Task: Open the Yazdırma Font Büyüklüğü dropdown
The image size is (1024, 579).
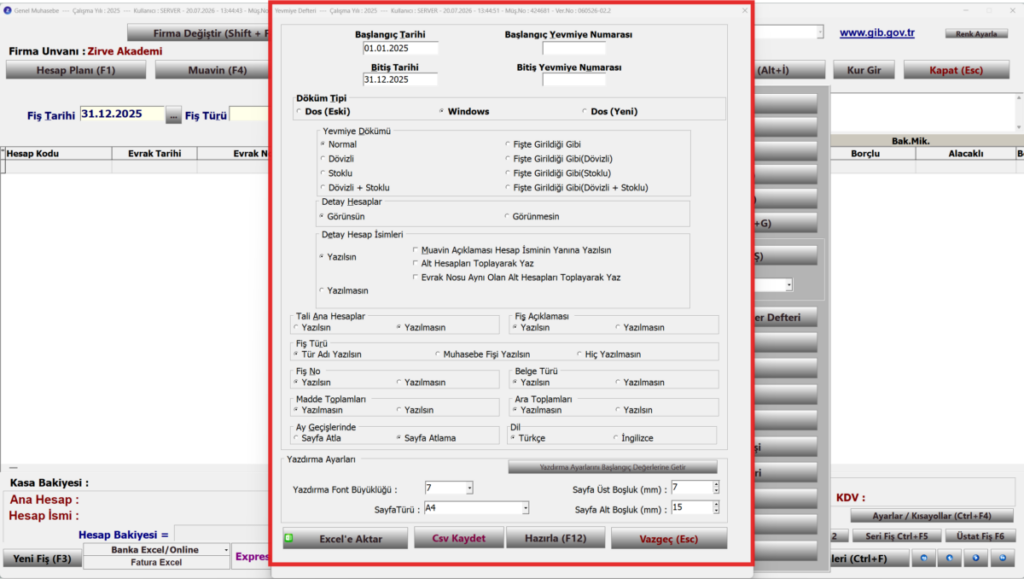Action: click(469, 488)
